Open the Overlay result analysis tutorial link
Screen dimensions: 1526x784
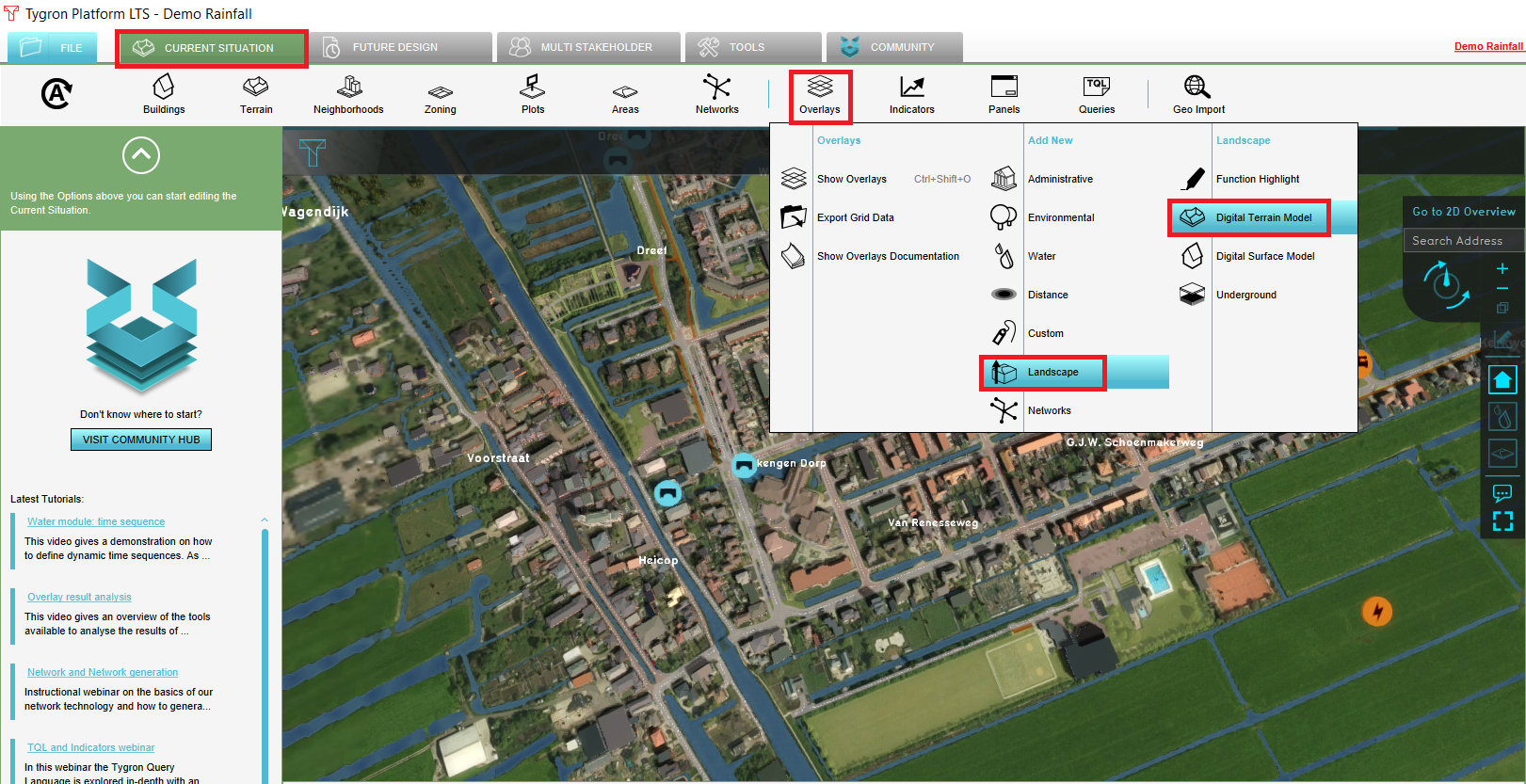point(79,597)
